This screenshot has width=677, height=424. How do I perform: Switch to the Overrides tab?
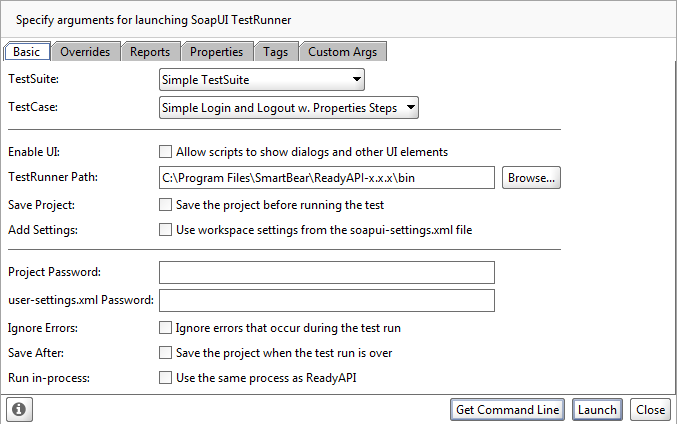point(85,52)
